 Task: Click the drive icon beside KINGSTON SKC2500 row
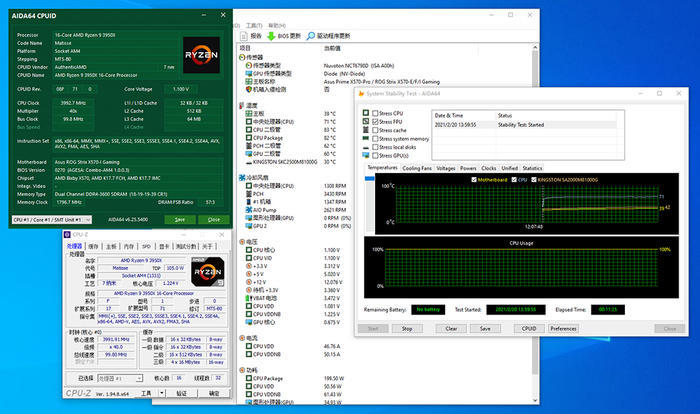pyautogui.click(x=249, y=162)
